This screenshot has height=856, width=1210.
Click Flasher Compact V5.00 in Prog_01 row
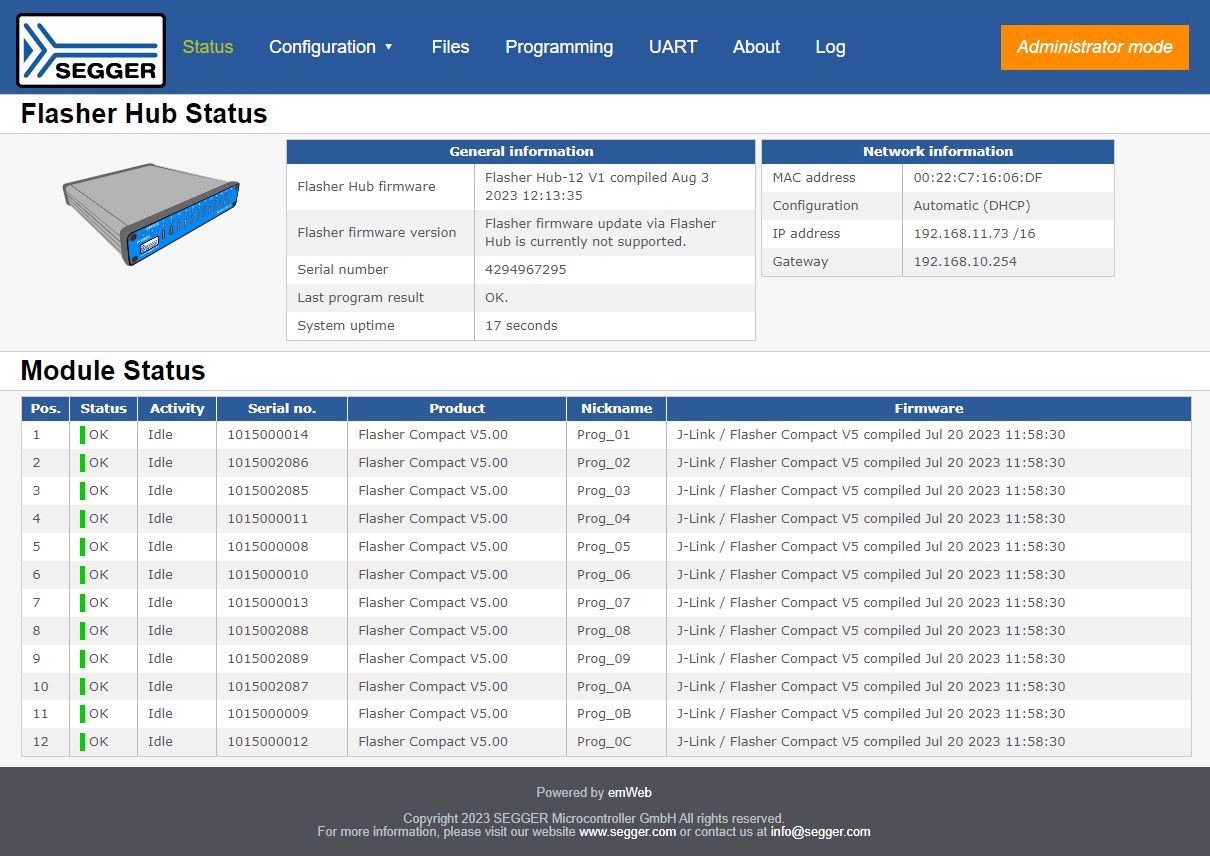(x=433, y=435)
